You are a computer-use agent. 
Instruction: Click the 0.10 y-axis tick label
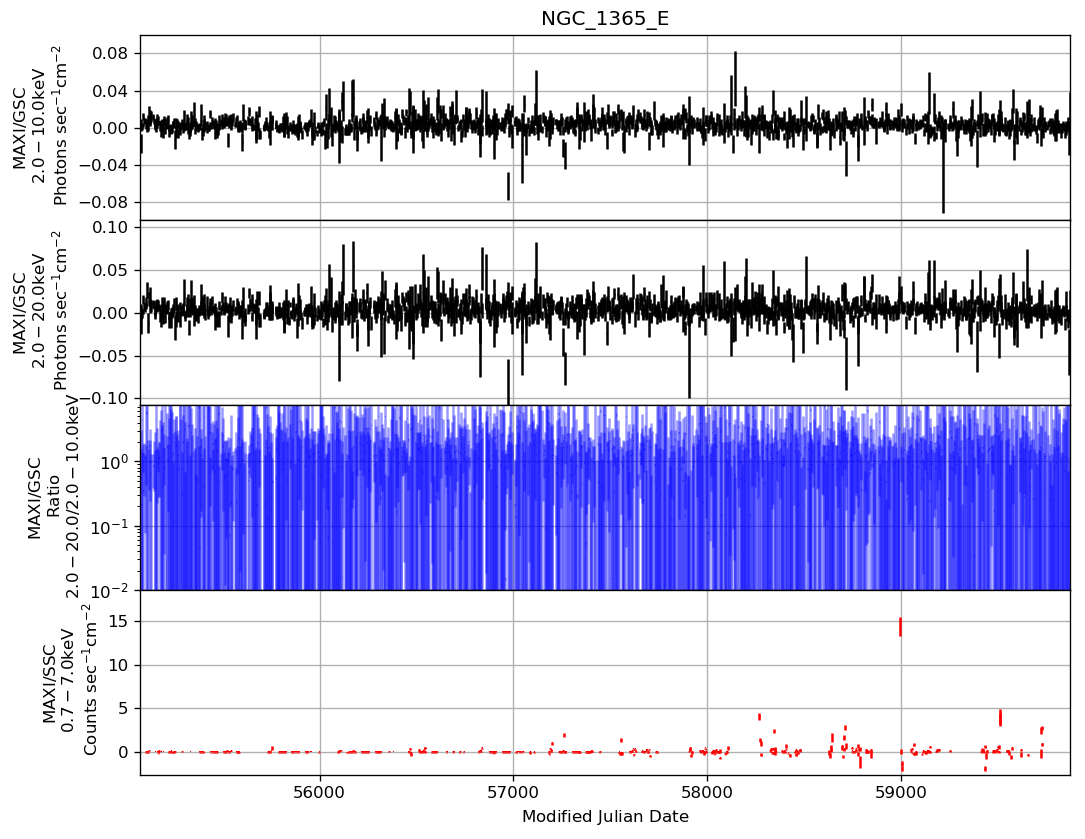pyautogui.click(x=111, y=227)
